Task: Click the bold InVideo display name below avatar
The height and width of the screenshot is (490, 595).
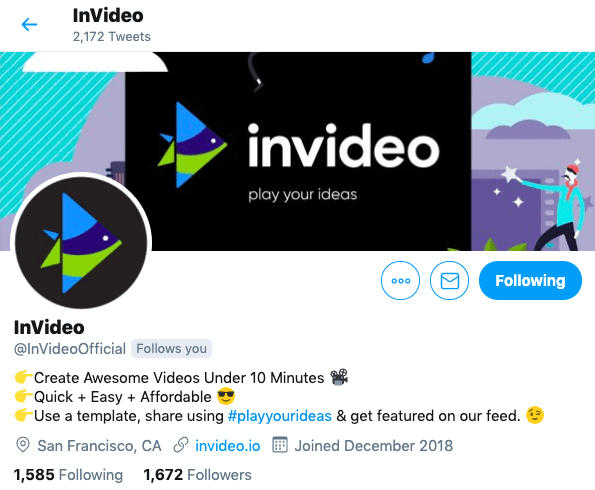Action: [49, 328]
